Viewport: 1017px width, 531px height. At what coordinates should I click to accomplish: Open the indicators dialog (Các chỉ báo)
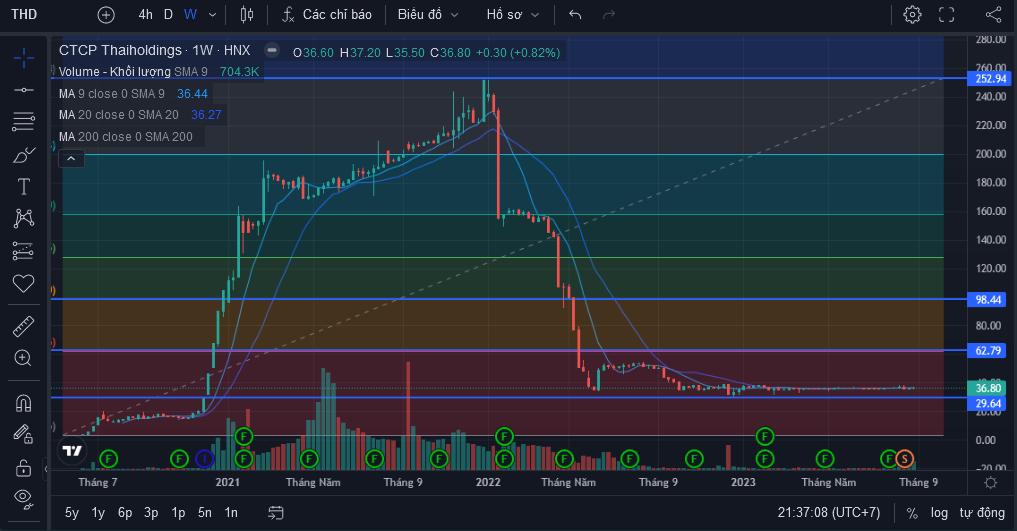click(x=327, y=15)
